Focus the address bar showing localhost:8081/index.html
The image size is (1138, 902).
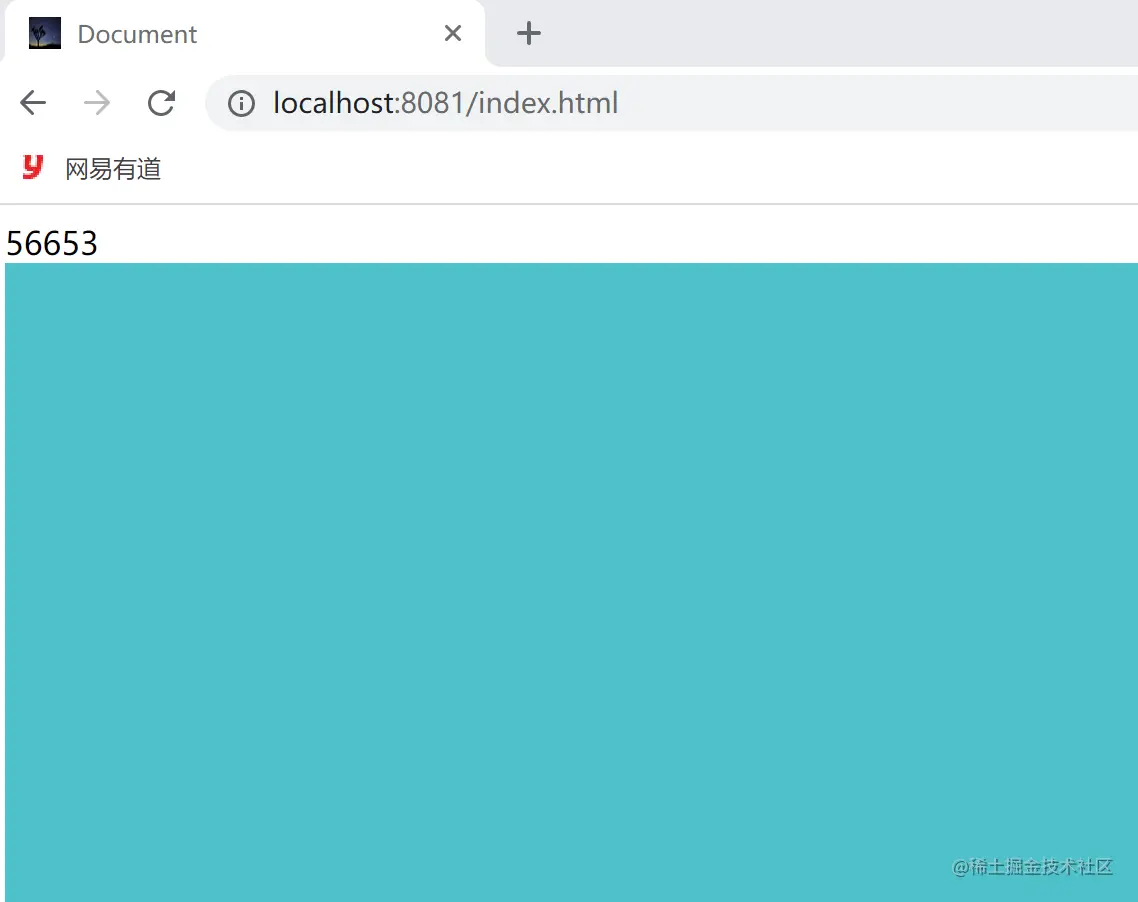[671, 103]
